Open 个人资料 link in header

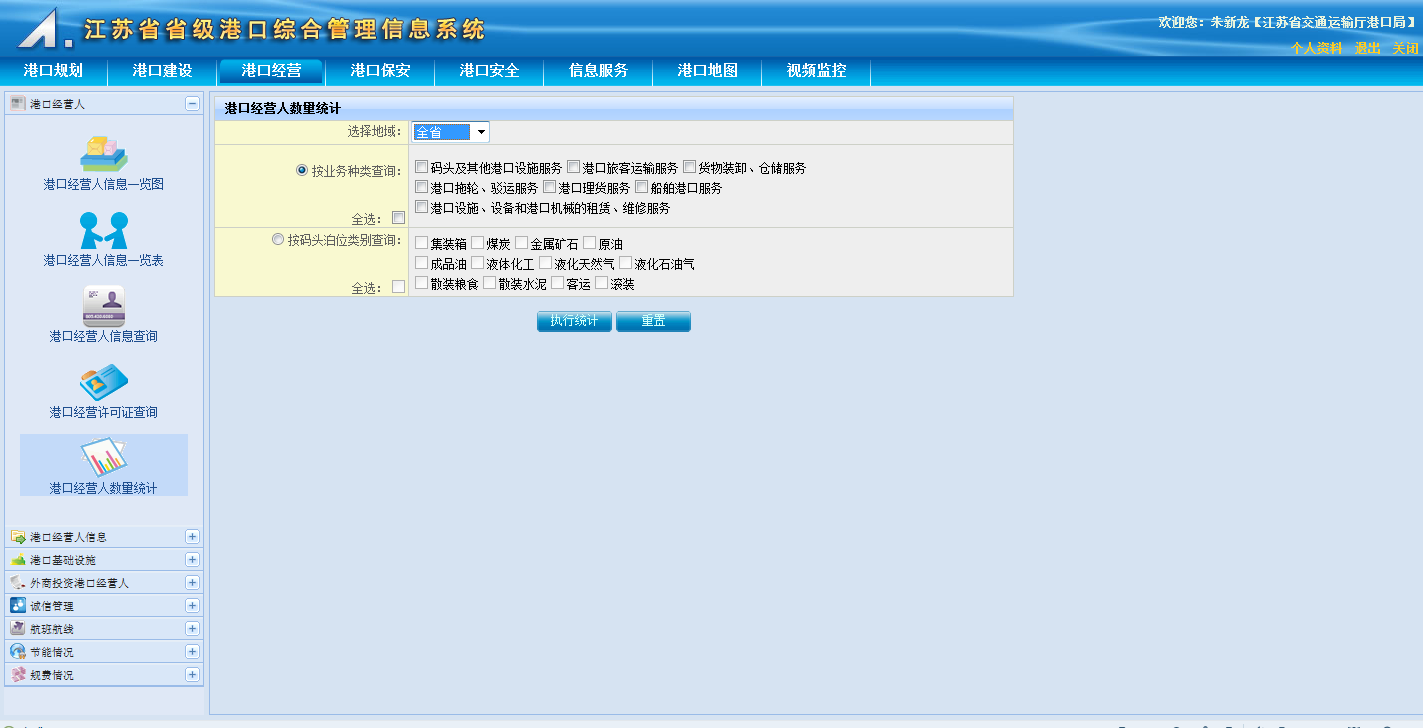(1316, 48)
